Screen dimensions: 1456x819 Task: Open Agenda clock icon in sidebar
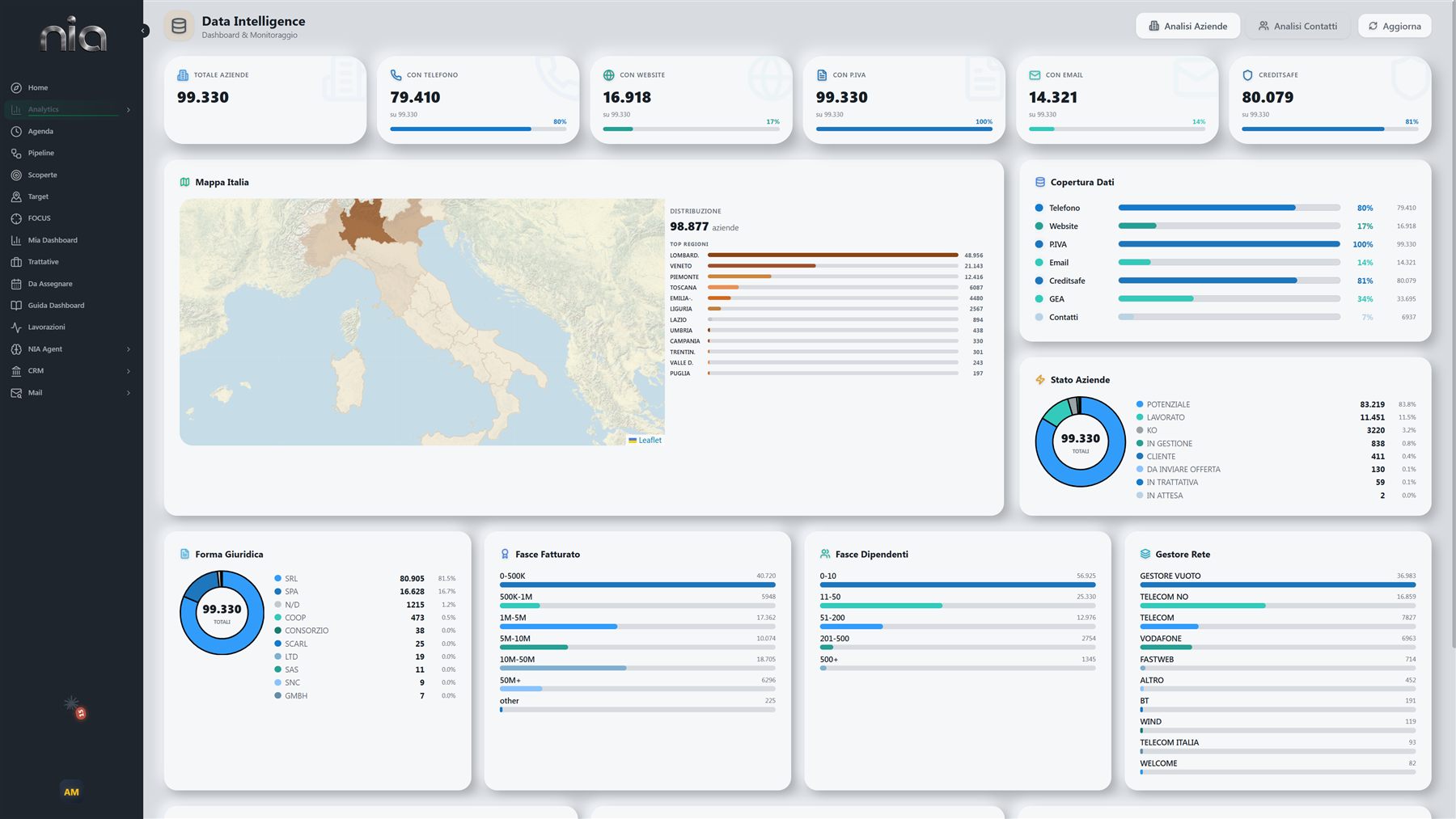pos(16,132)
